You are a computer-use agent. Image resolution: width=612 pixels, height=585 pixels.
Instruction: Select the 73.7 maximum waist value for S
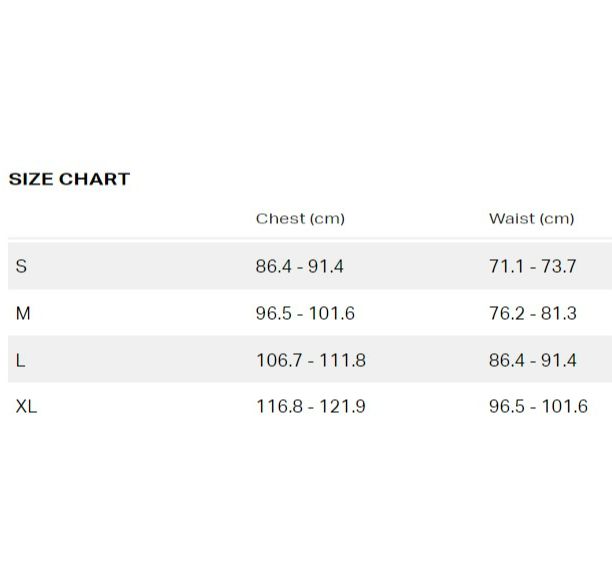point(558,267)
